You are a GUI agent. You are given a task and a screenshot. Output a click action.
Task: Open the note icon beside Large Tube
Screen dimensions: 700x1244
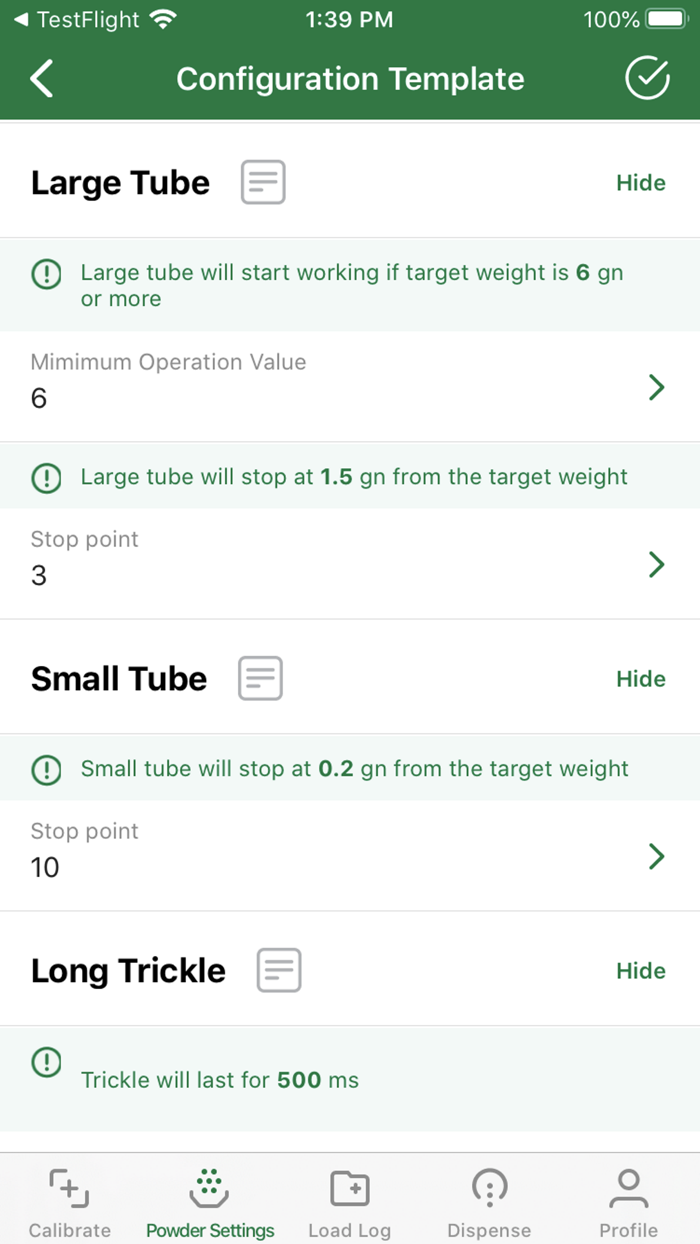(x=262, y=182)
